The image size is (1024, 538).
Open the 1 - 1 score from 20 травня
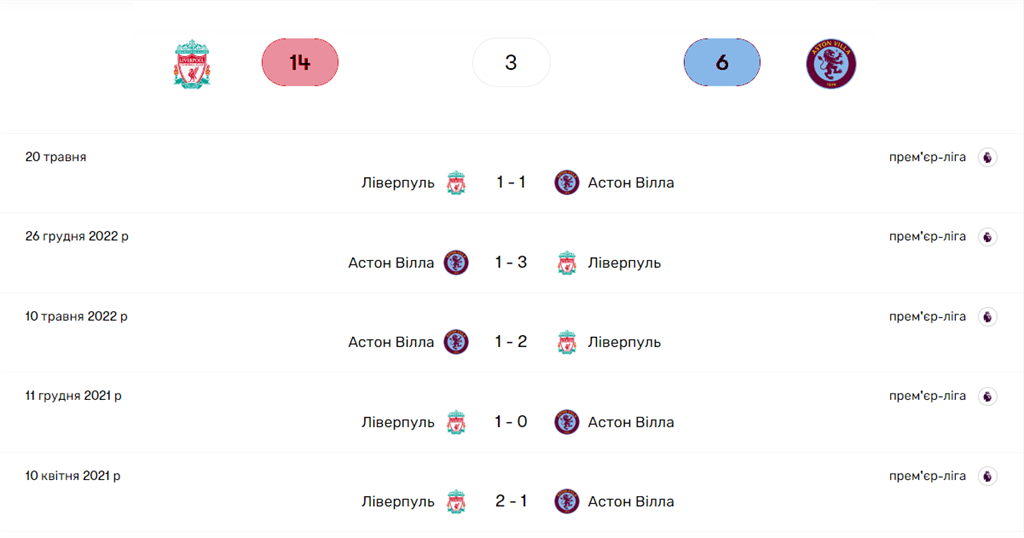click(x=511, y=183)
